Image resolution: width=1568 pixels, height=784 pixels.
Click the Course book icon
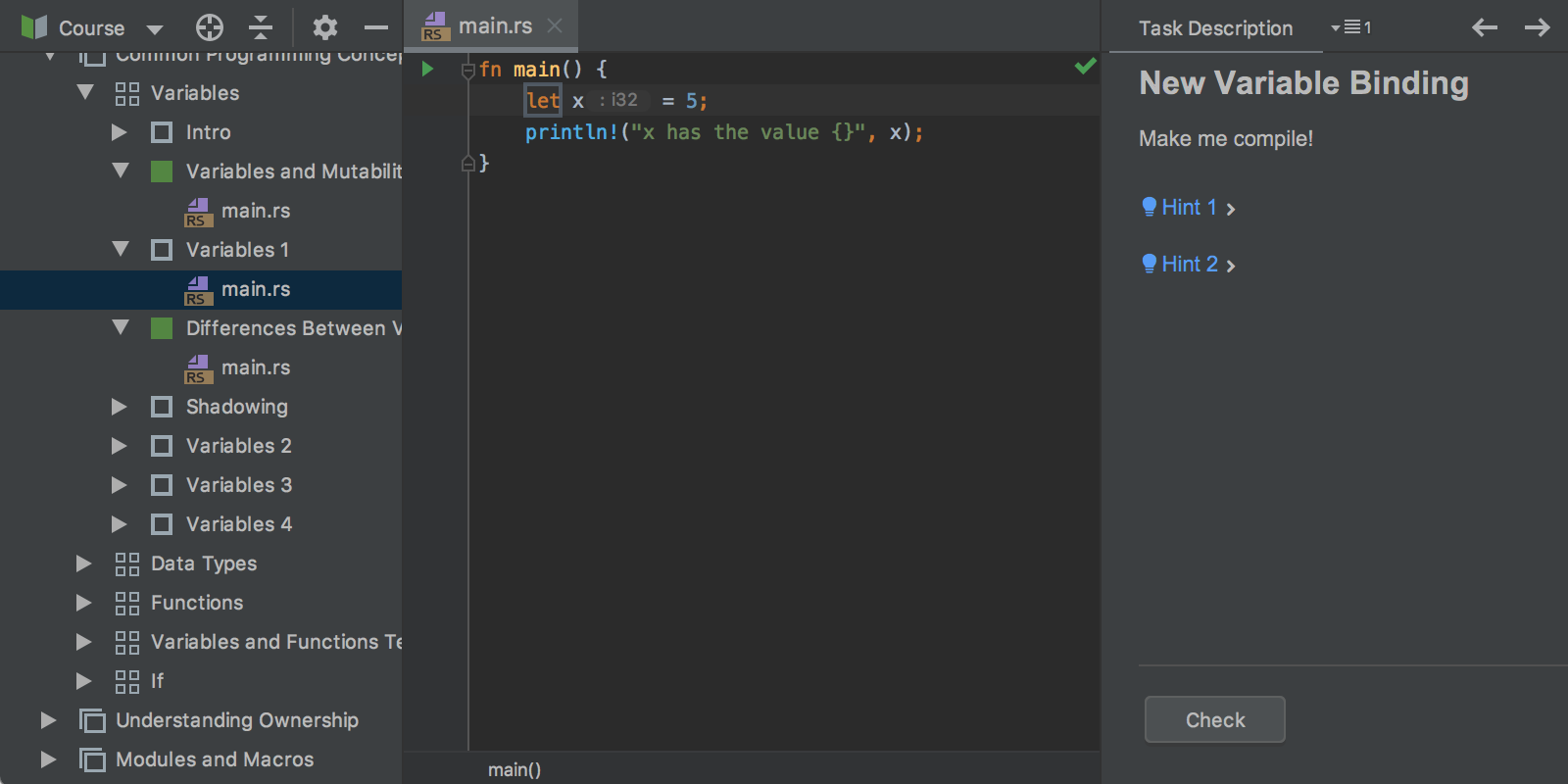click(33, 27)
